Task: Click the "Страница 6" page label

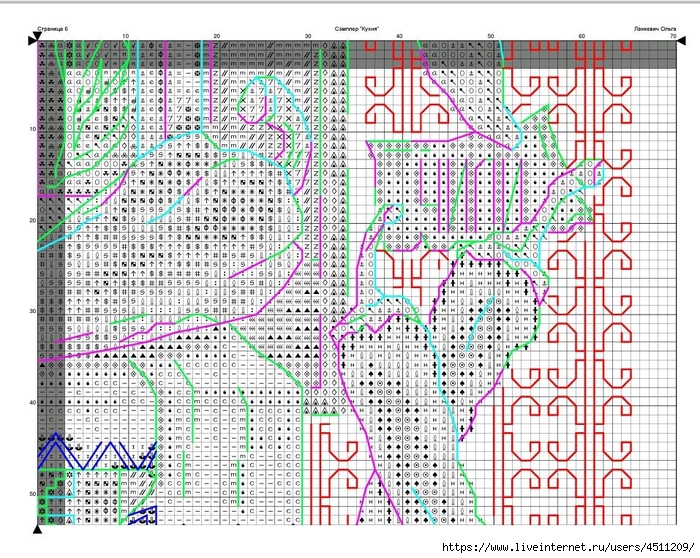Action: 53,29
